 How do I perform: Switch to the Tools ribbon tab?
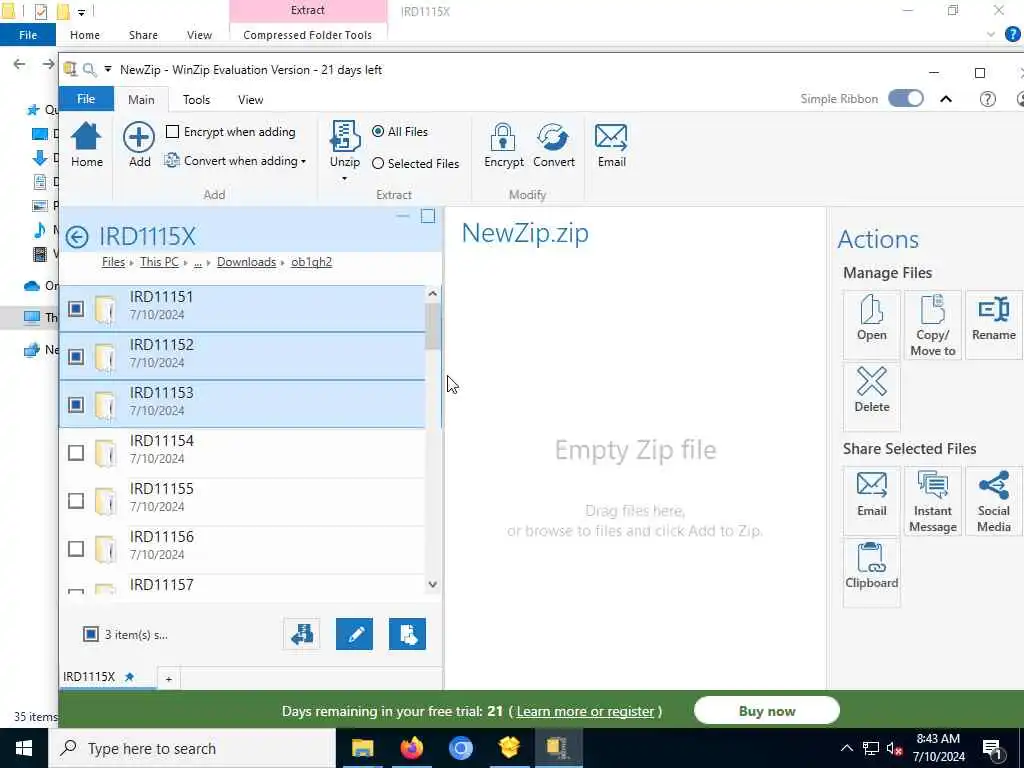pos(197,99)
